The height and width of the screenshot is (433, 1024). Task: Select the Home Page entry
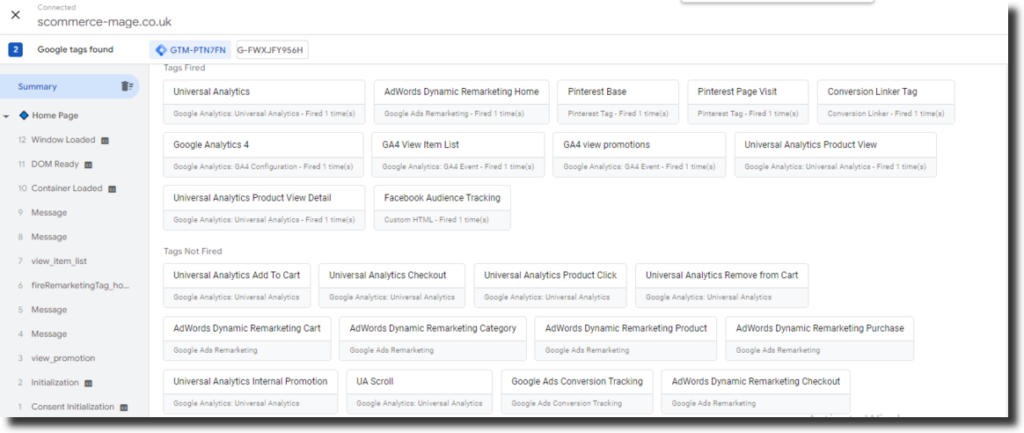pos(55,116)
